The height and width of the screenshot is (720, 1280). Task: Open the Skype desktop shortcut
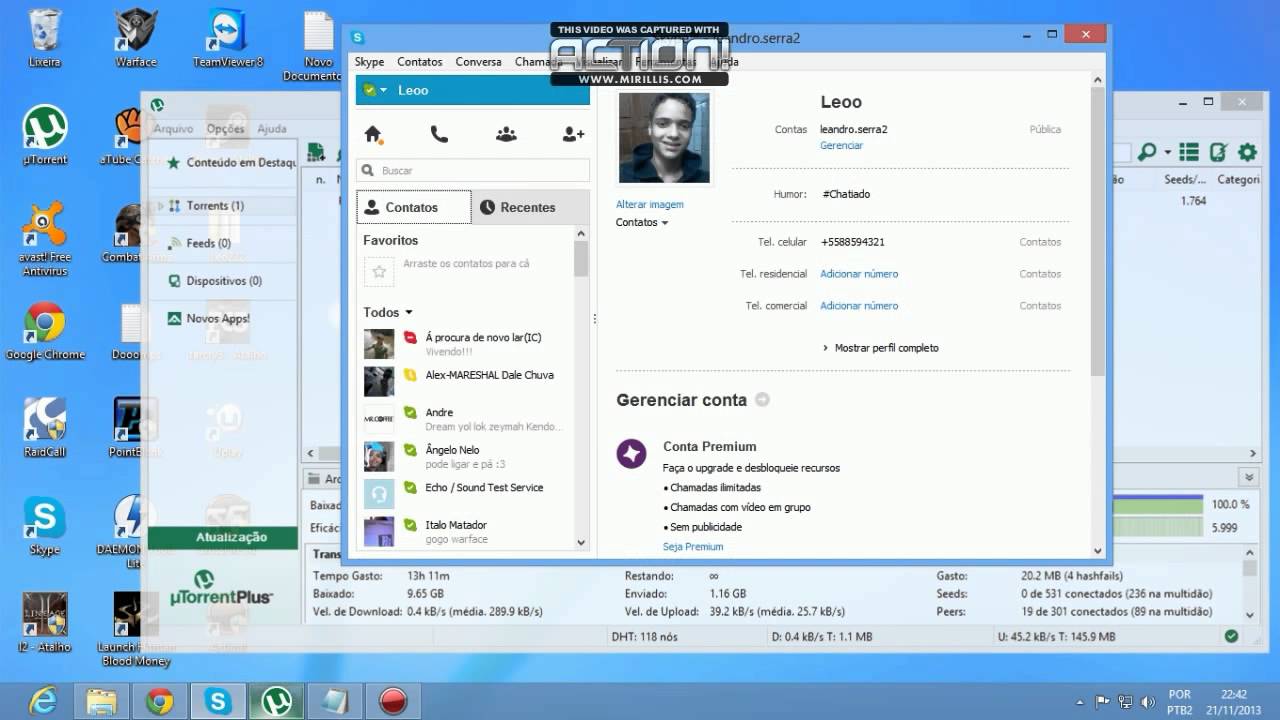[44, 526]
